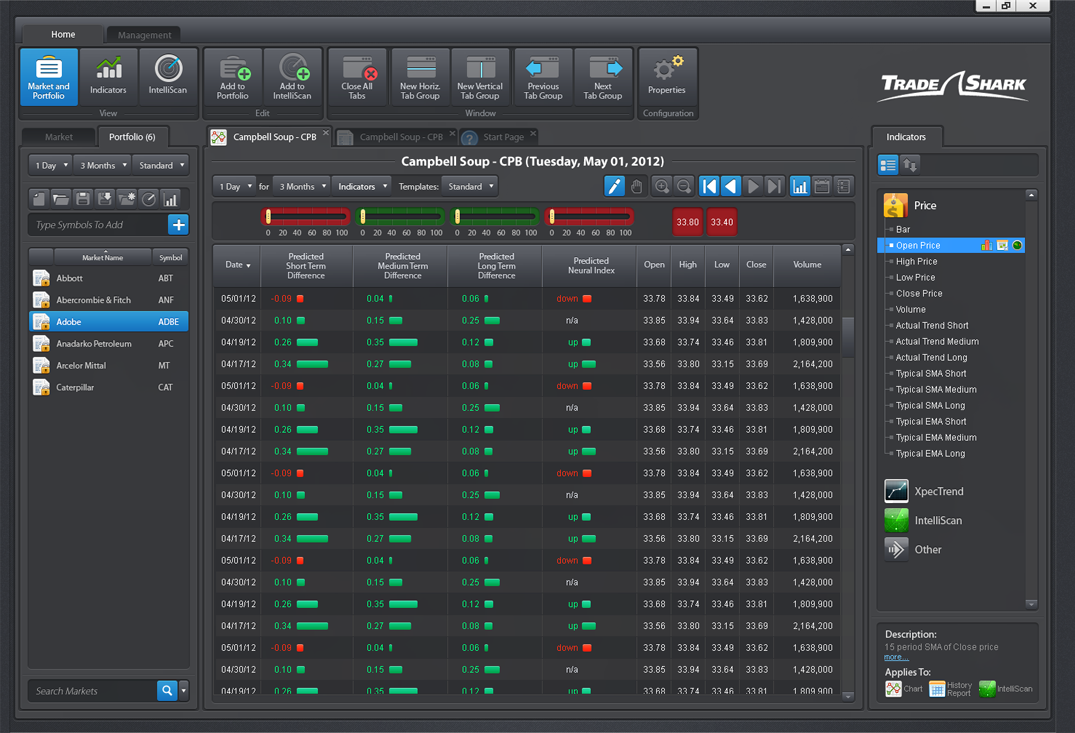1075x733 pixels.
Task: Toggle list report view button
Action: (844, 186)
